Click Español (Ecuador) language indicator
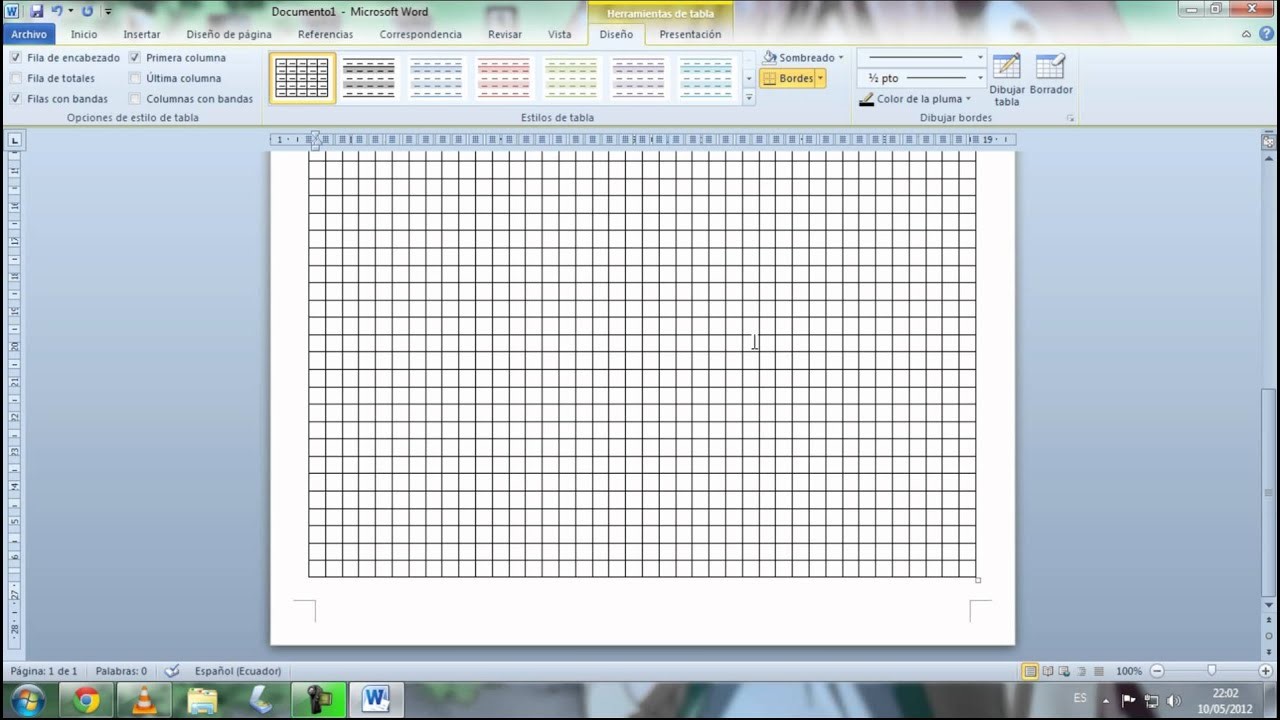The image size is (1280, 720). (x=237, y=671)
